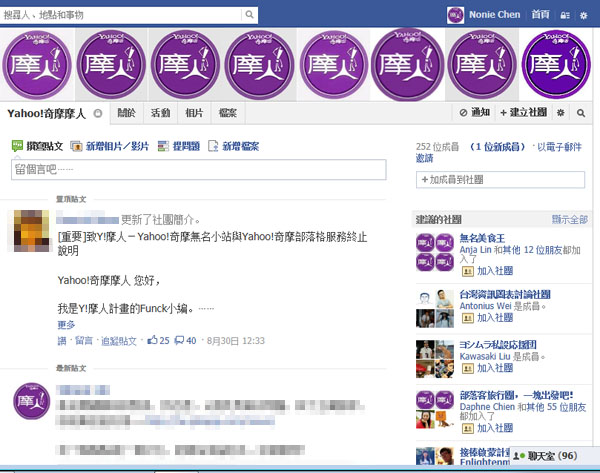Click the 撰寫貼文 text label
Image resolution: width=600 pixels, height=473 pixels.
[45, 146]
